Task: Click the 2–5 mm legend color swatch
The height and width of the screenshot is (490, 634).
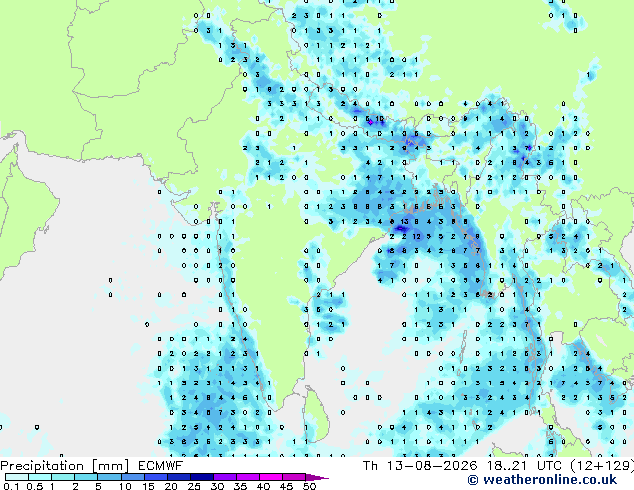Action: tap(86, 477)
